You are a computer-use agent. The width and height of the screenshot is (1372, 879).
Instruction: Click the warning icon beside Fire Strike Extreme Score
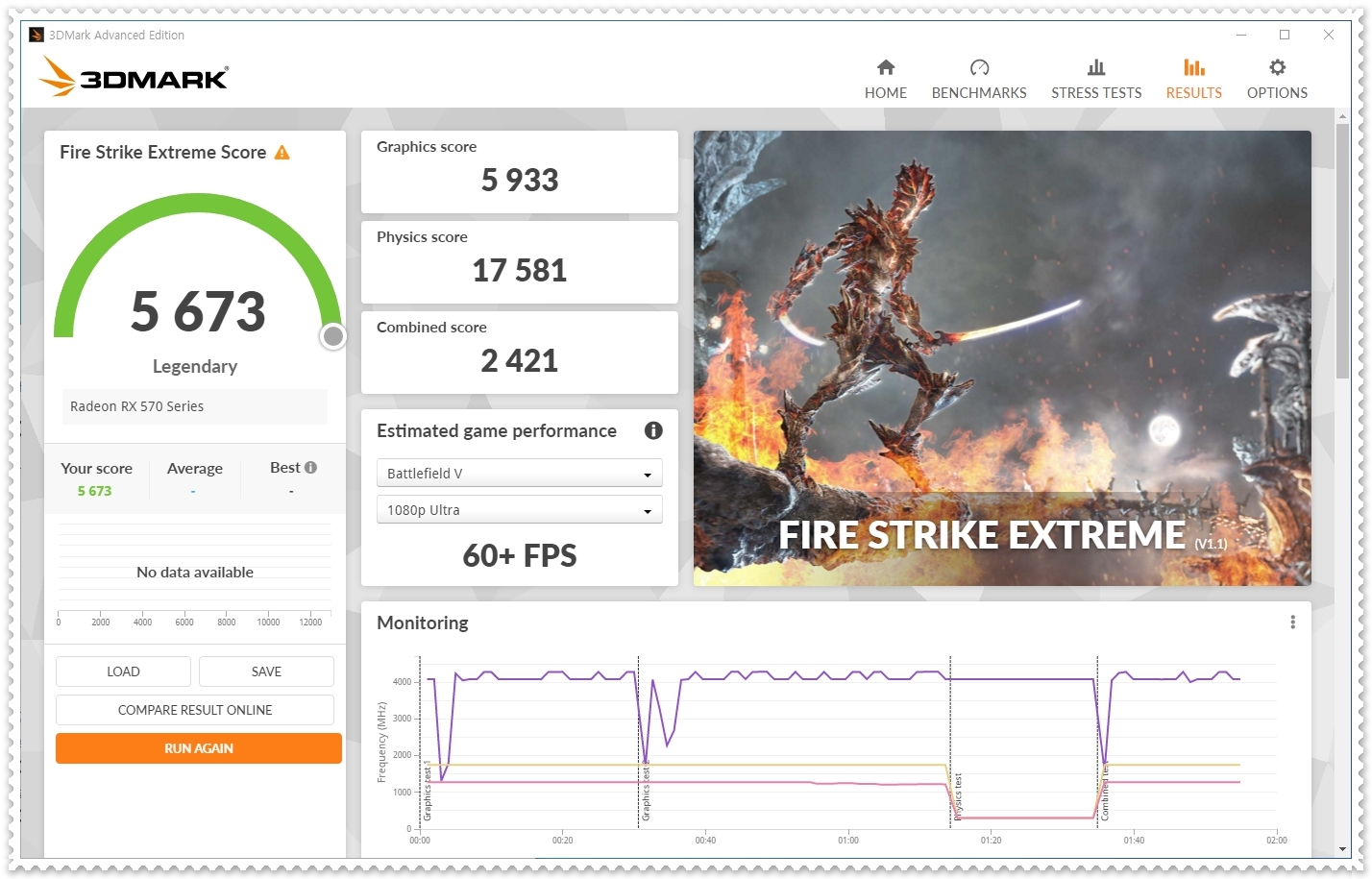282,153
